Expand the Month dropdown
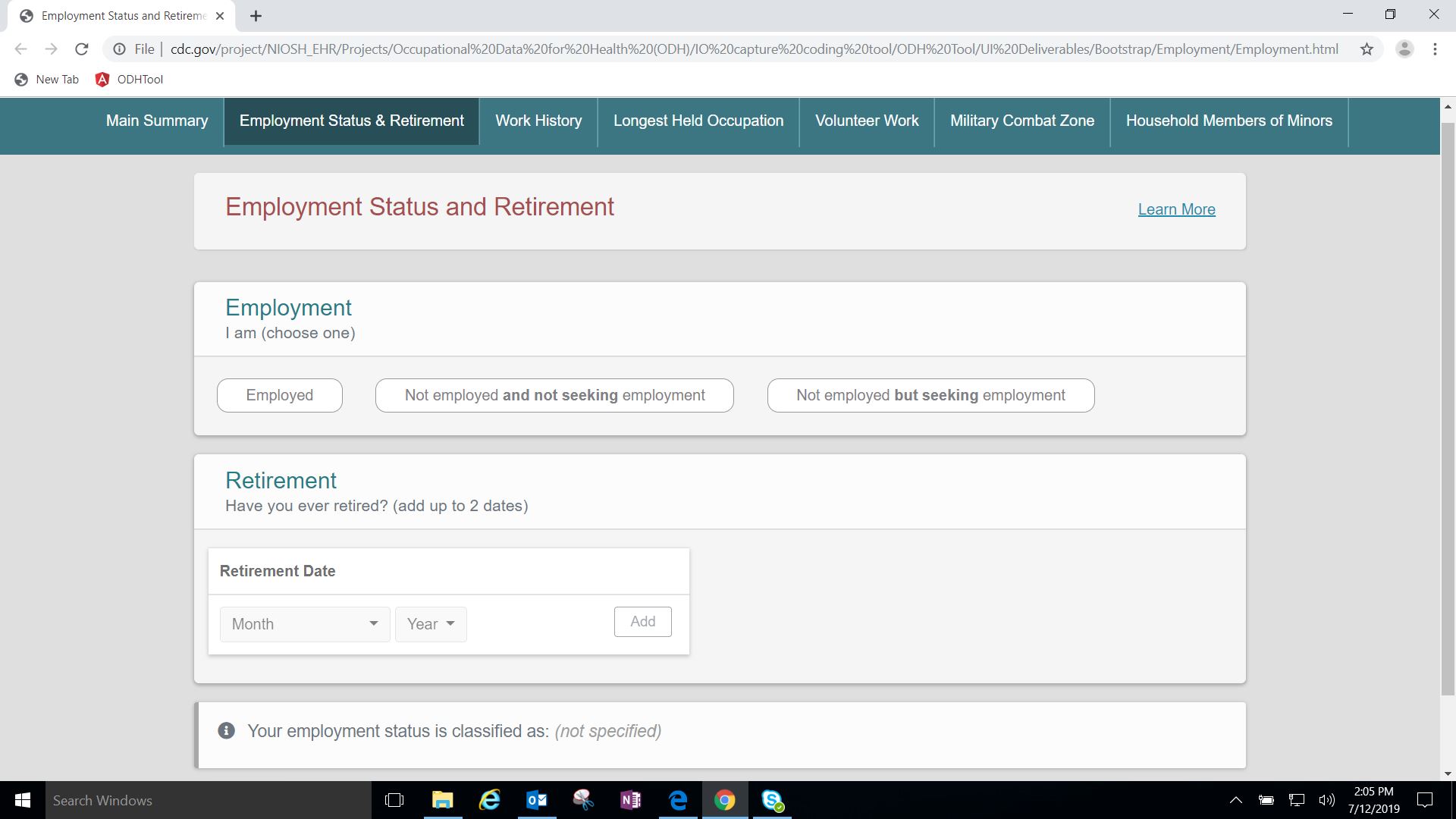1456x819 pixels. coord(305,624)
